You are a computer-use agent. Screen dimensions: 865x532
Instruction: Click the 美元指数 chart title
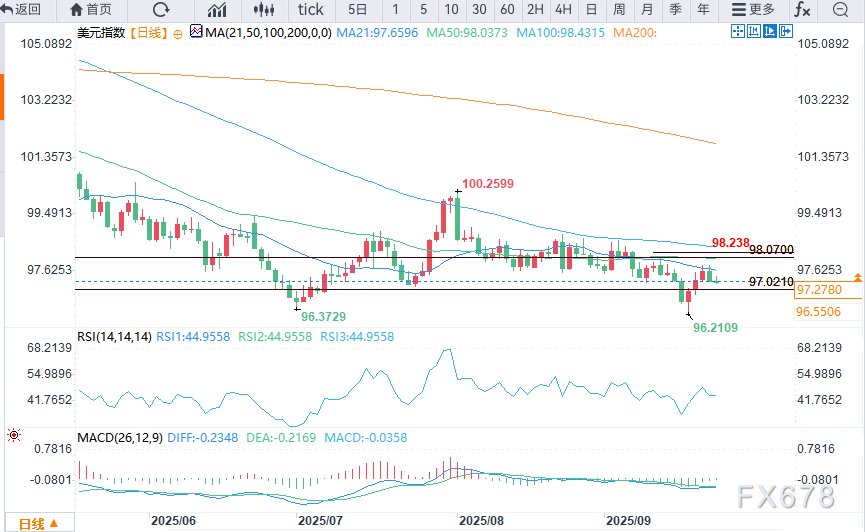pos(102,33)
